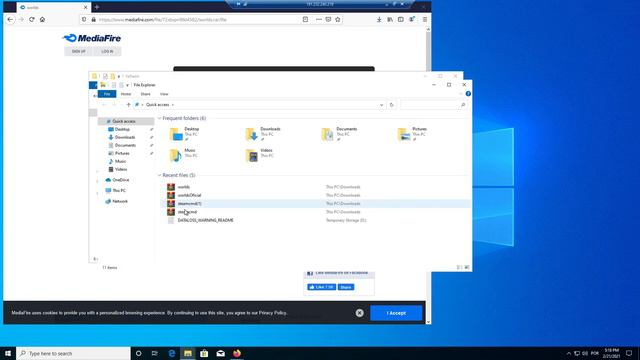Select Network in the navigation pane
The height and width of the screenshot is (360, 640).
point(120,201)
